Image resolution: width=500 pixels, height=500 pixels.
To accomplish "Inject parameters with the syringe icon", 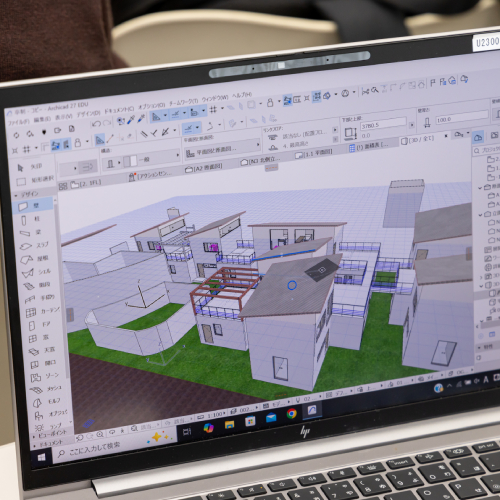I will [x=141, y=118].
